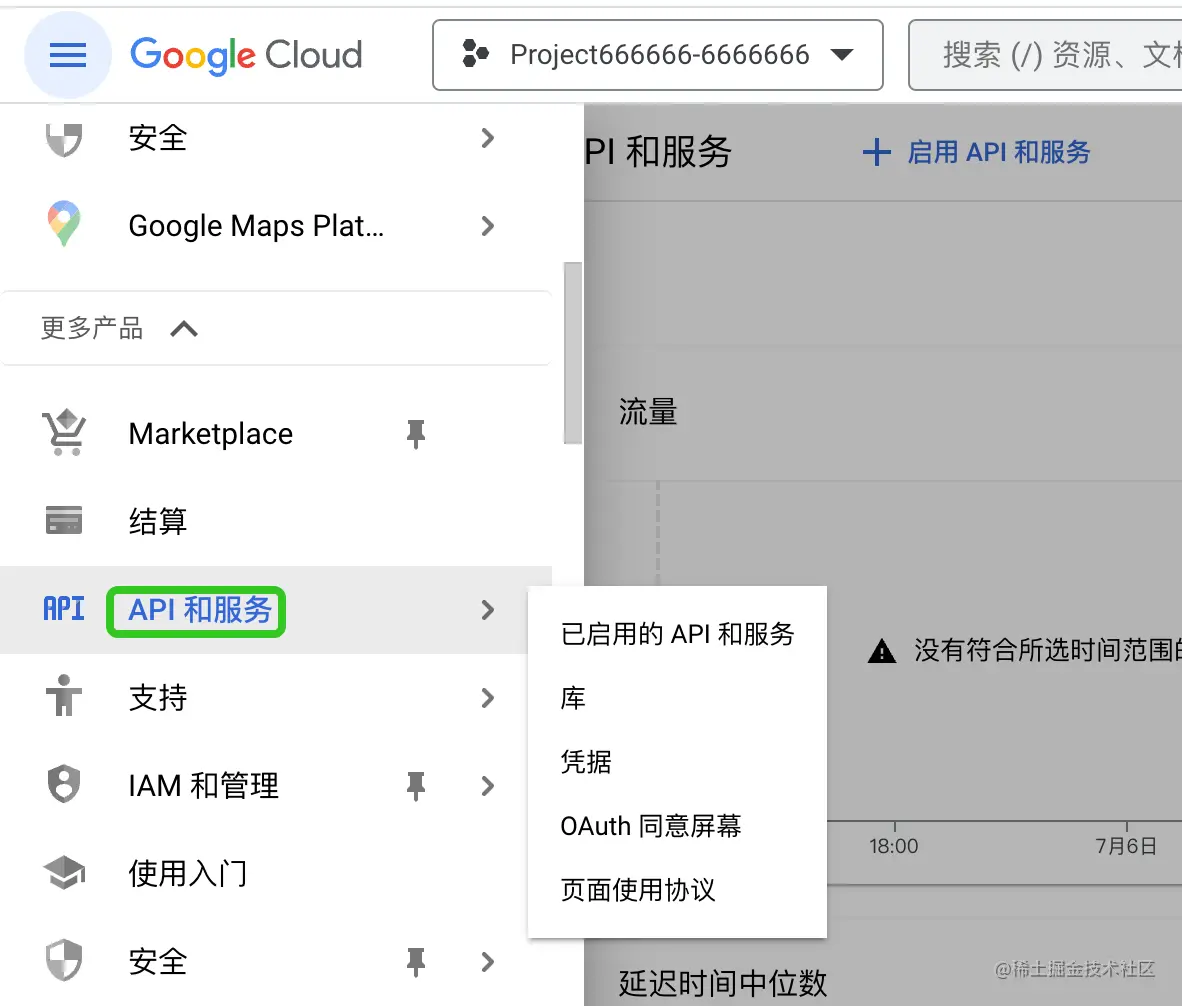Open IAM 和管理 from the sidebar
The height and width of the screenshot is (1006, 1182).
204,786
